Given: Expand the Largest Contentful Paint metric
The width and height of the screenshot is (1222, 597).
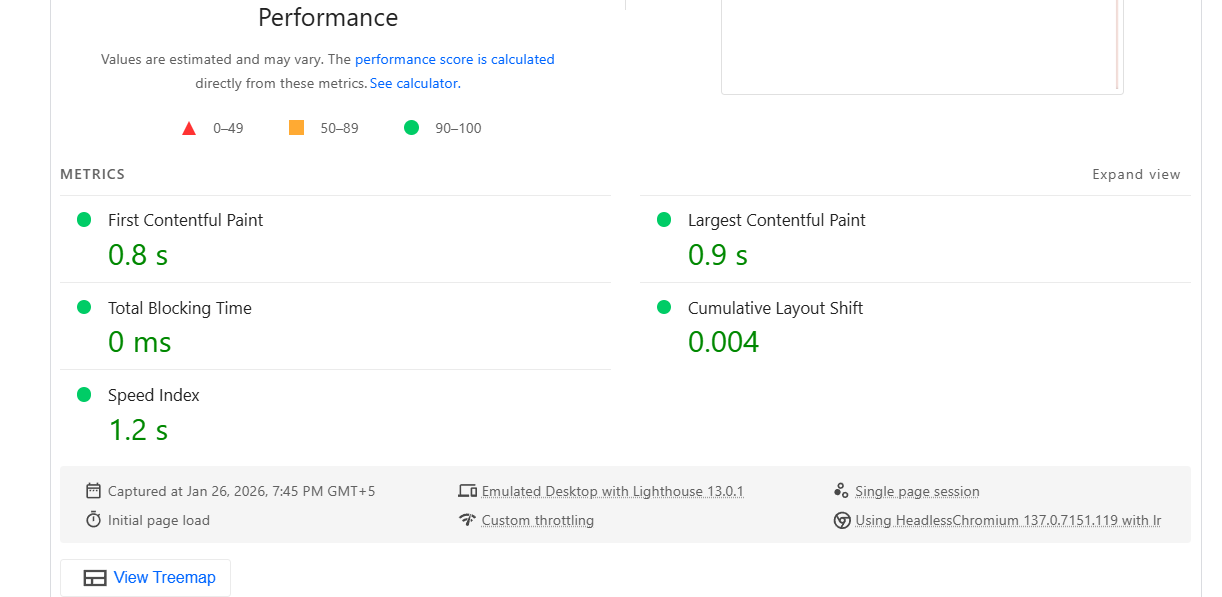Looking at the screenshot, I should [776, 220].
